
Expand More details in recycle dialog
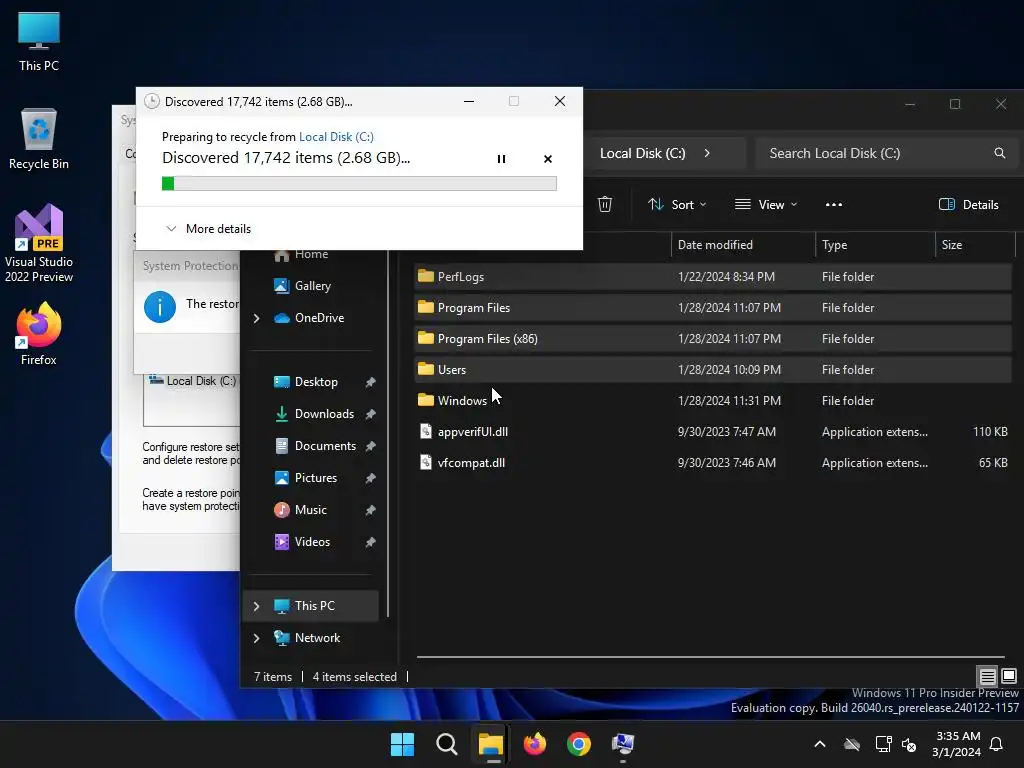[208, 229]
